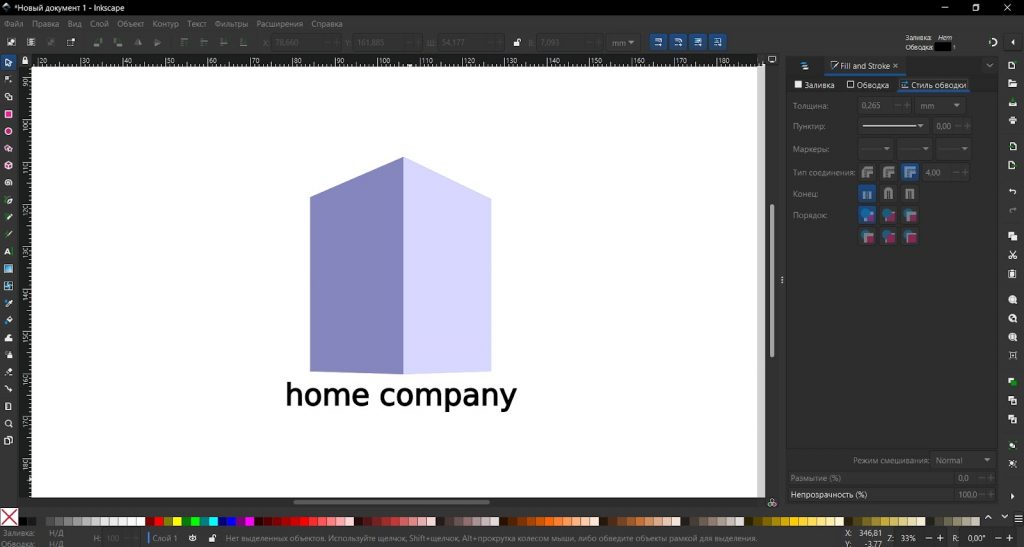Select miter join type icon

tap(910, 172)
